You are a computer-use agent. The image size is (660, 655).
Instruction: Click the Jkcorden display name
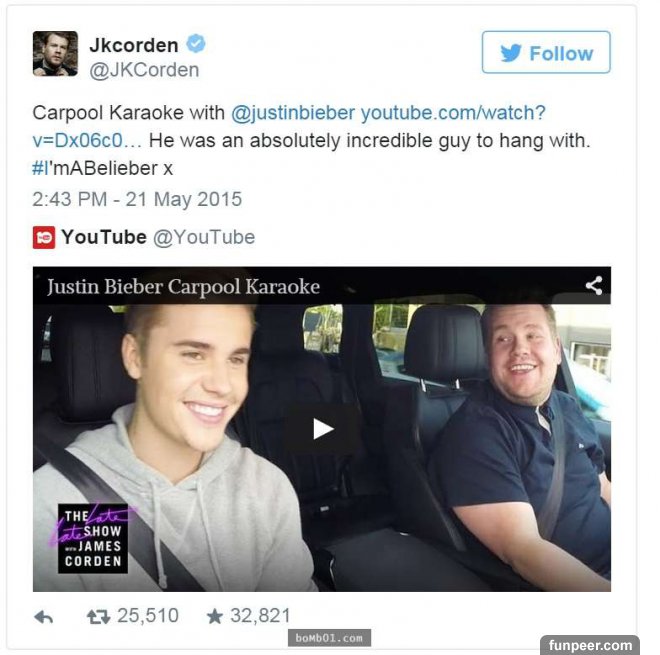tap(134, 45)
